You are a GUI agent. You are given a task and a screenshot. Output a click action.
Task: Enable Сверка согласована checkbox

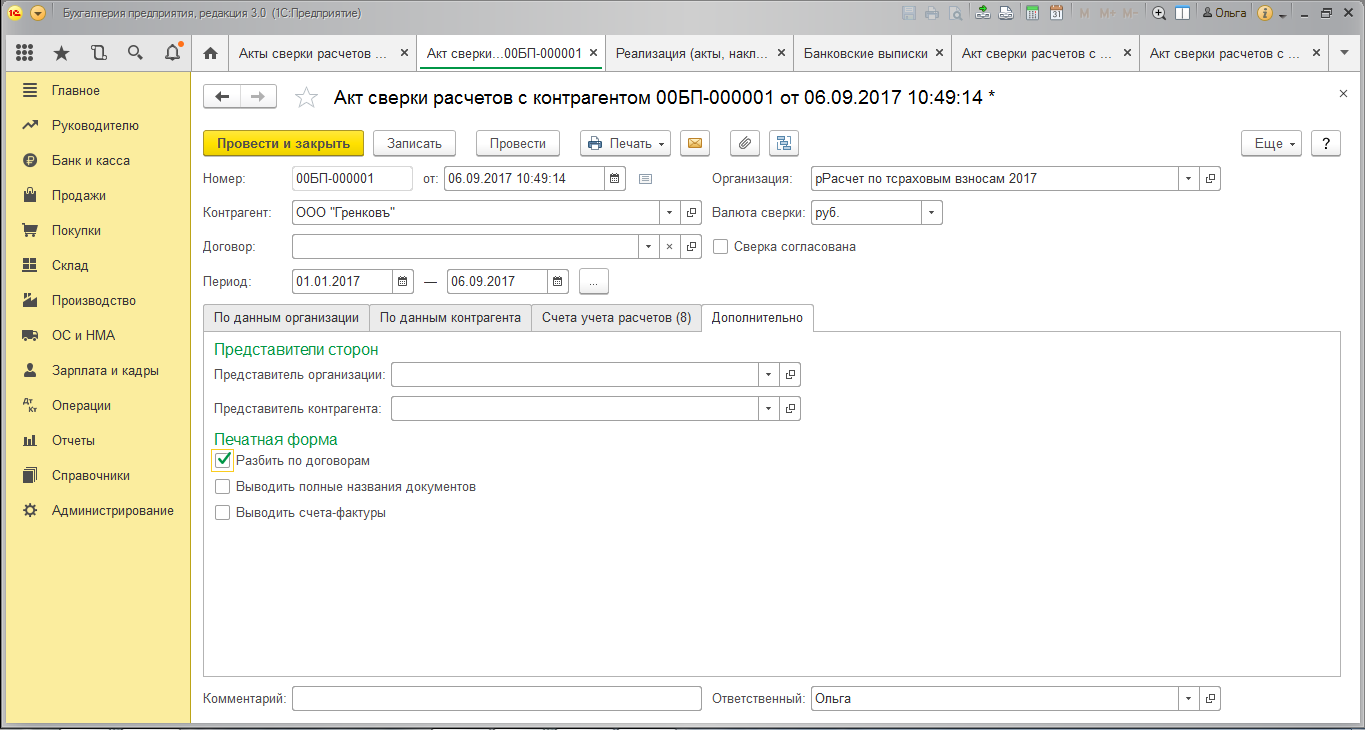coord(720,247)
